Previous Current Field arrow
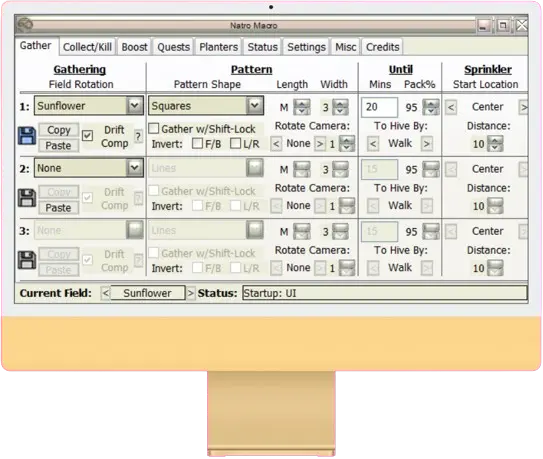 [106, 293]
